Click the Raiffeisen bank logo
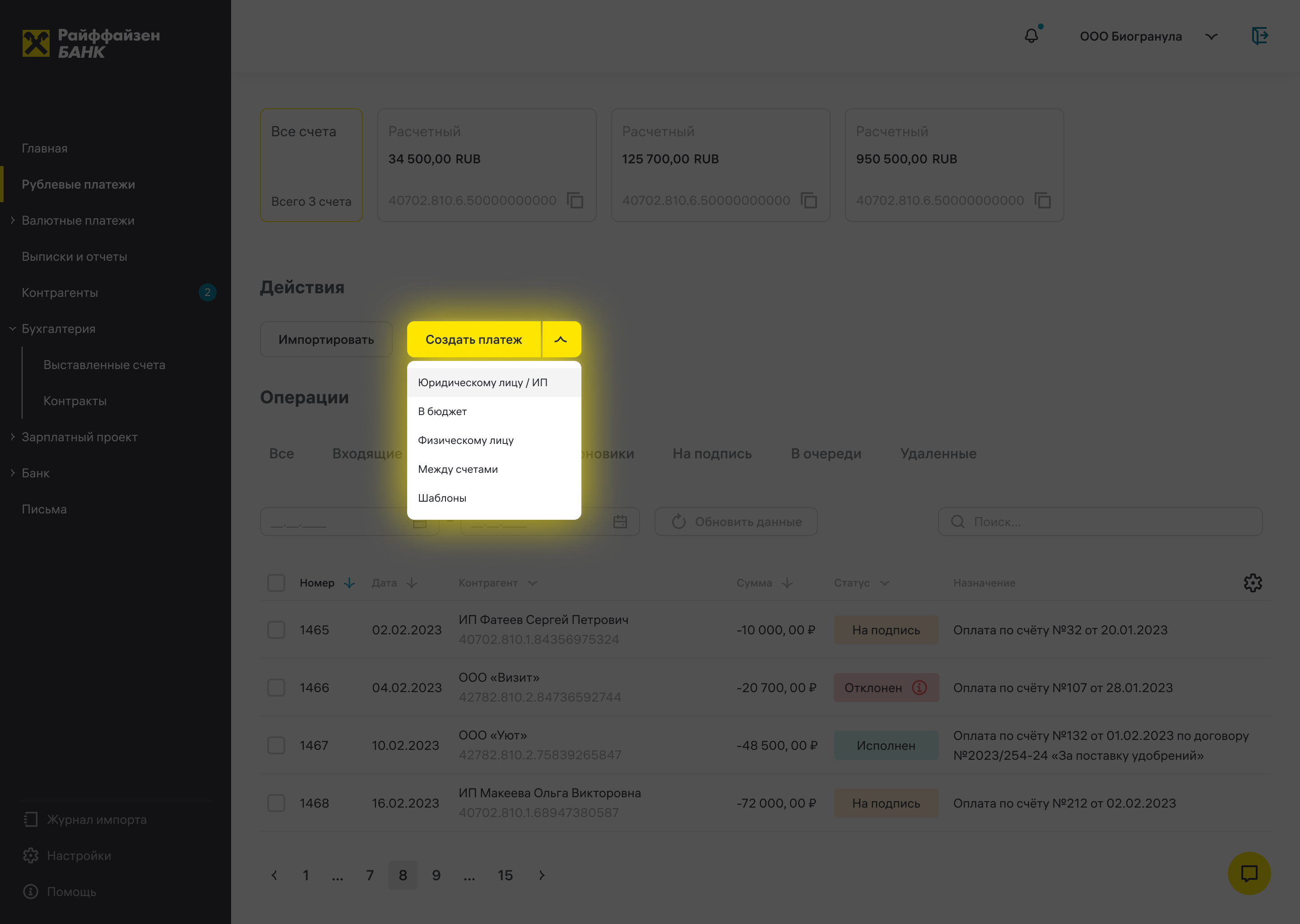This screenshot has height=924, width=1300. (x=91, y=43)
